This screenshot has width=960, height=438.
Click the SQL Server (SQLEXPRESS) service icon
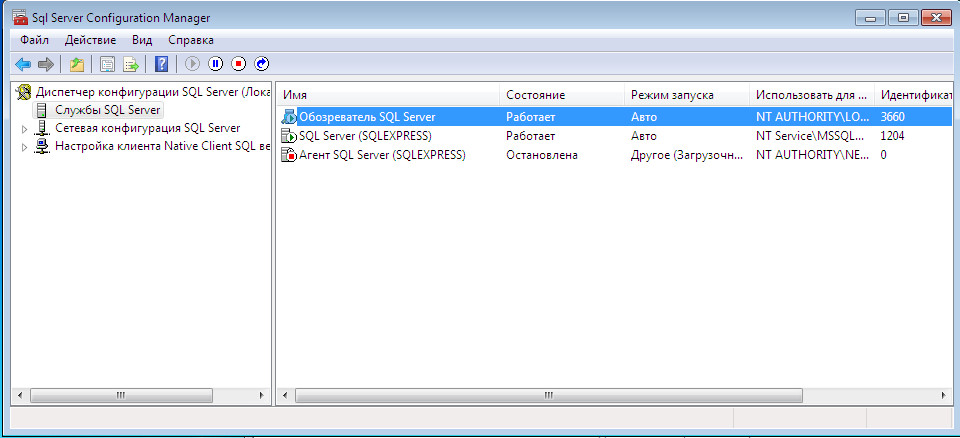click(288, 136)
